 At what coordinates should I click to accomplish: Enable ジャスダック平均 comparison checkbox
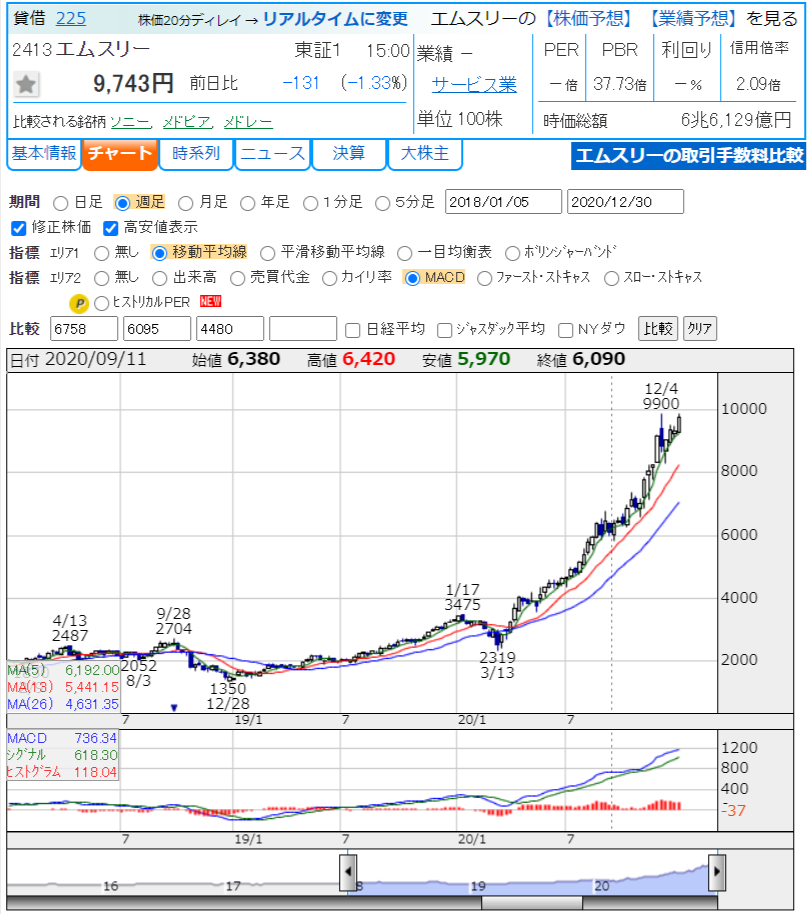coord(444,331)
